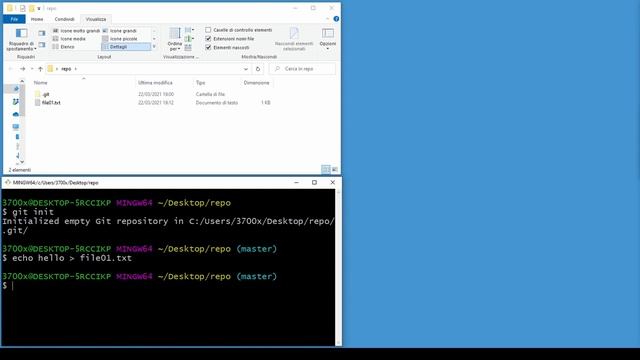The width and height of the screenshot is (640, 360).
Task: Click the terminal vertical scrollbar
Action: coord(338,267)
